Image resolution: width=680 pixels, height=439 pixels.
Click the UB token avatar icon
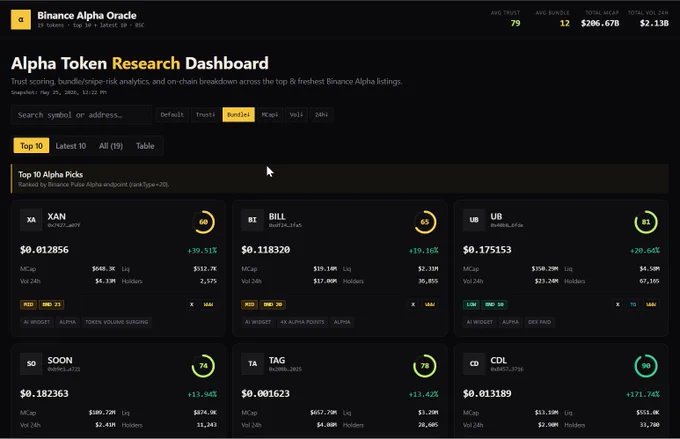coord(474,220)
